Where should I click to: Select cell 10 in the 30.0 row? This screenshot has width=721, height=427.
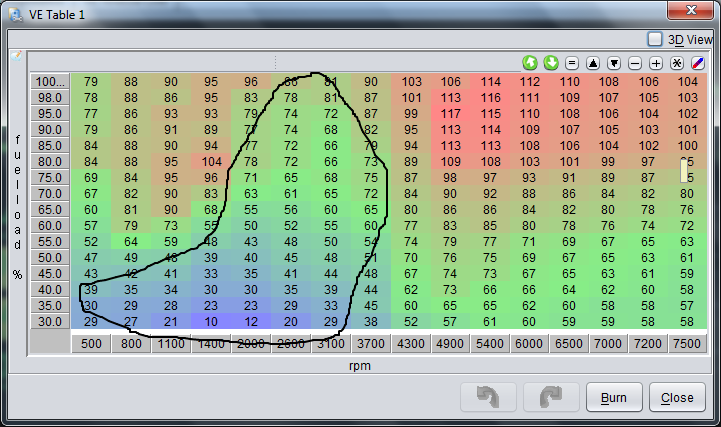211,322
